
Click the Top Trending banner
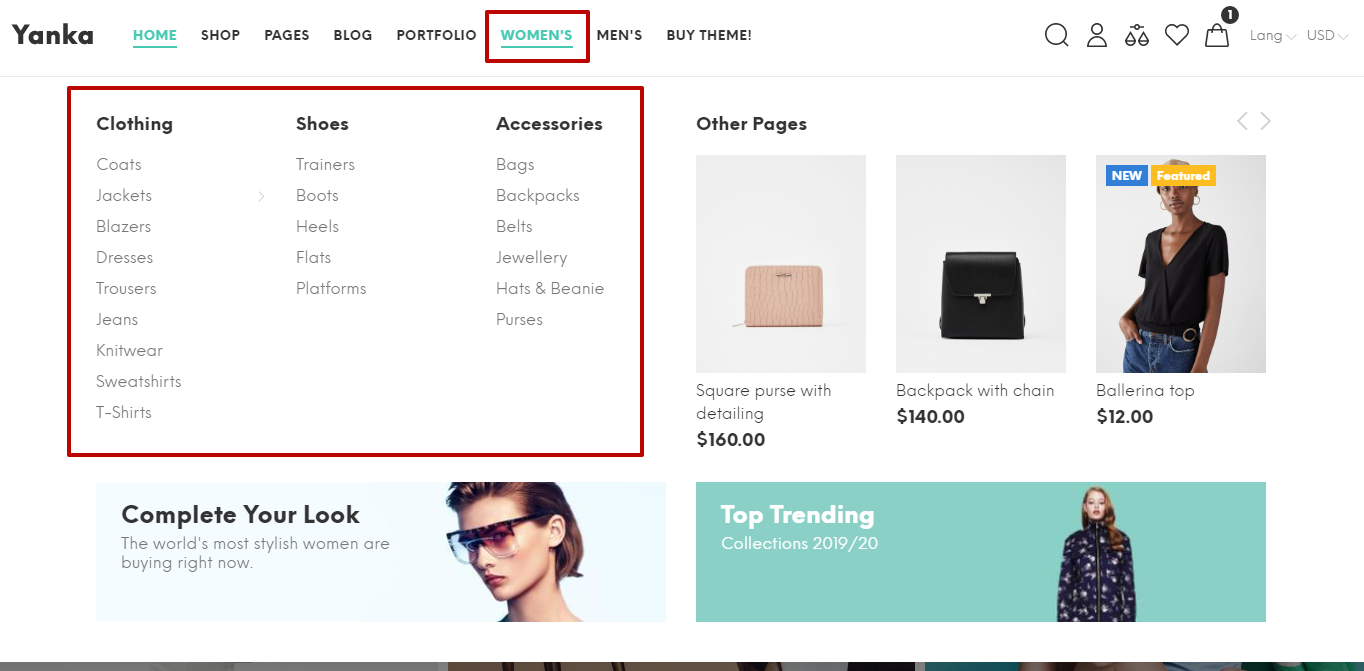point(980,552)
